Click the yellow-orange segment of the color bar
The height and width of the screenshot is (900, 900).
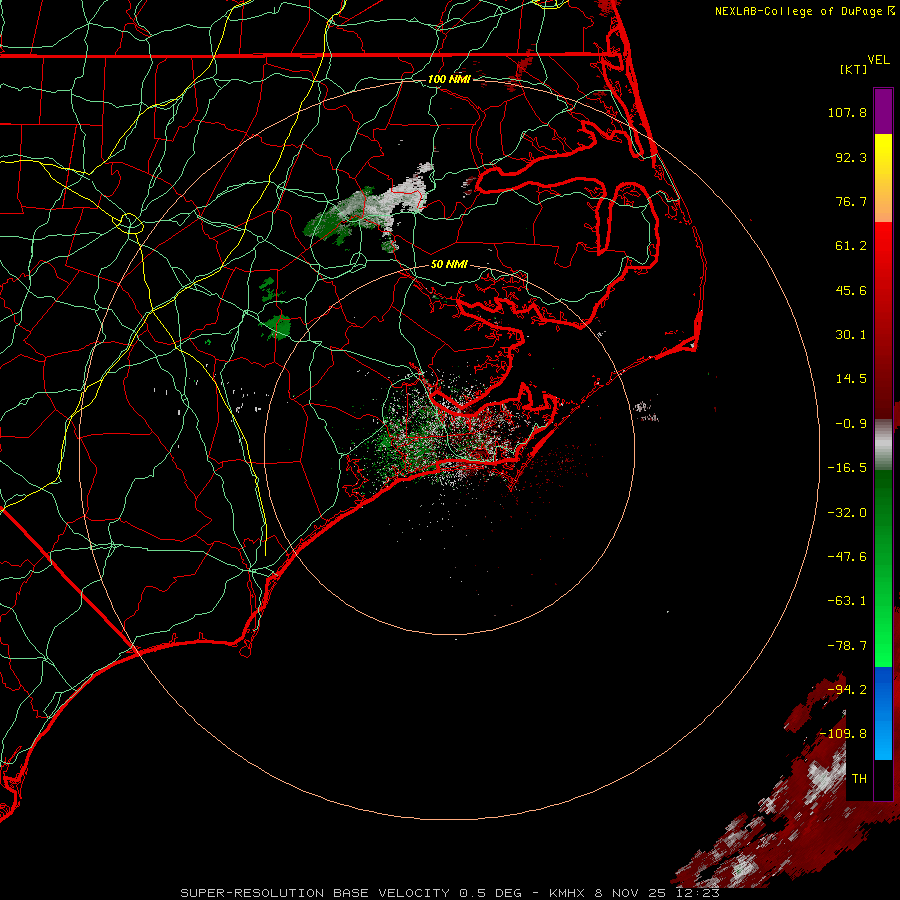883,178
